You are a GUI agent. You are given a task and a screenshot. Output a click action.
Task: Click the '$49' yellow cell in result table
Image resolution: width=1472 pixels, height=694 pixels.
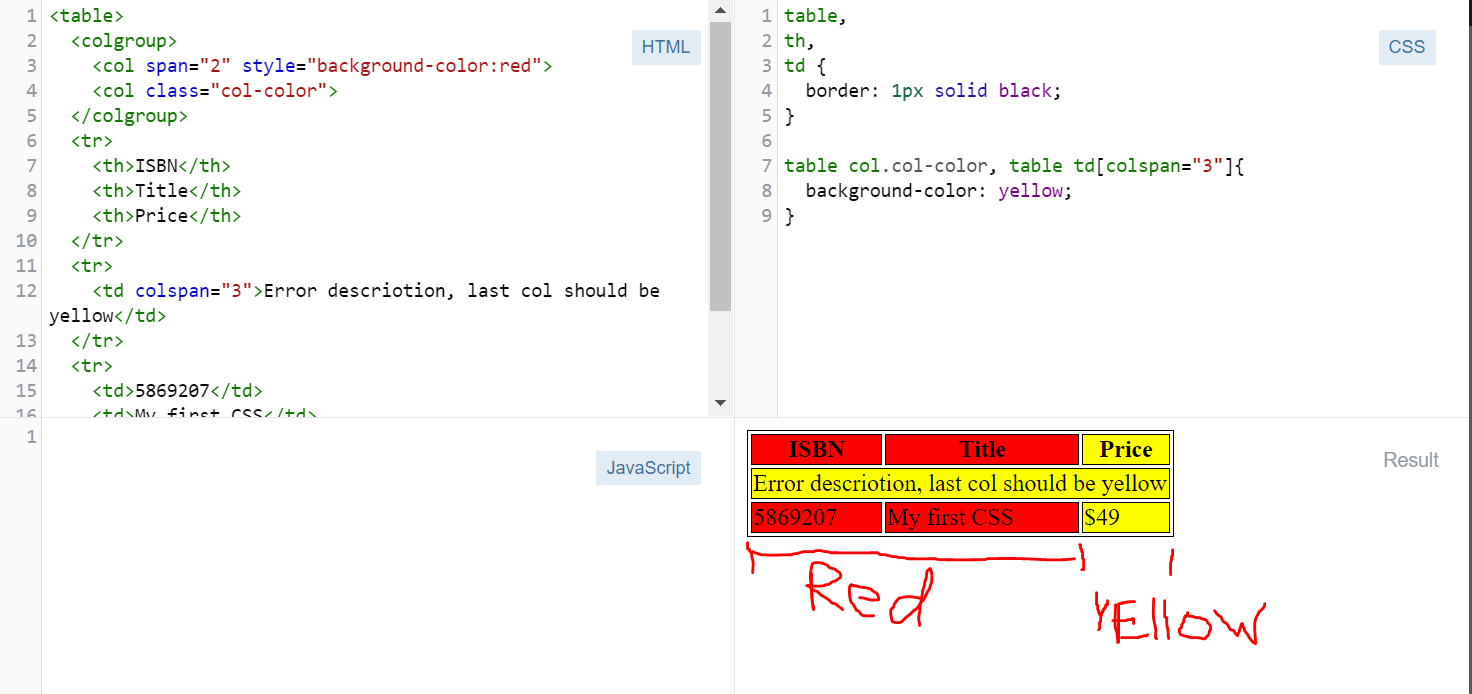pyautogui.click(x=1126, y=517)
